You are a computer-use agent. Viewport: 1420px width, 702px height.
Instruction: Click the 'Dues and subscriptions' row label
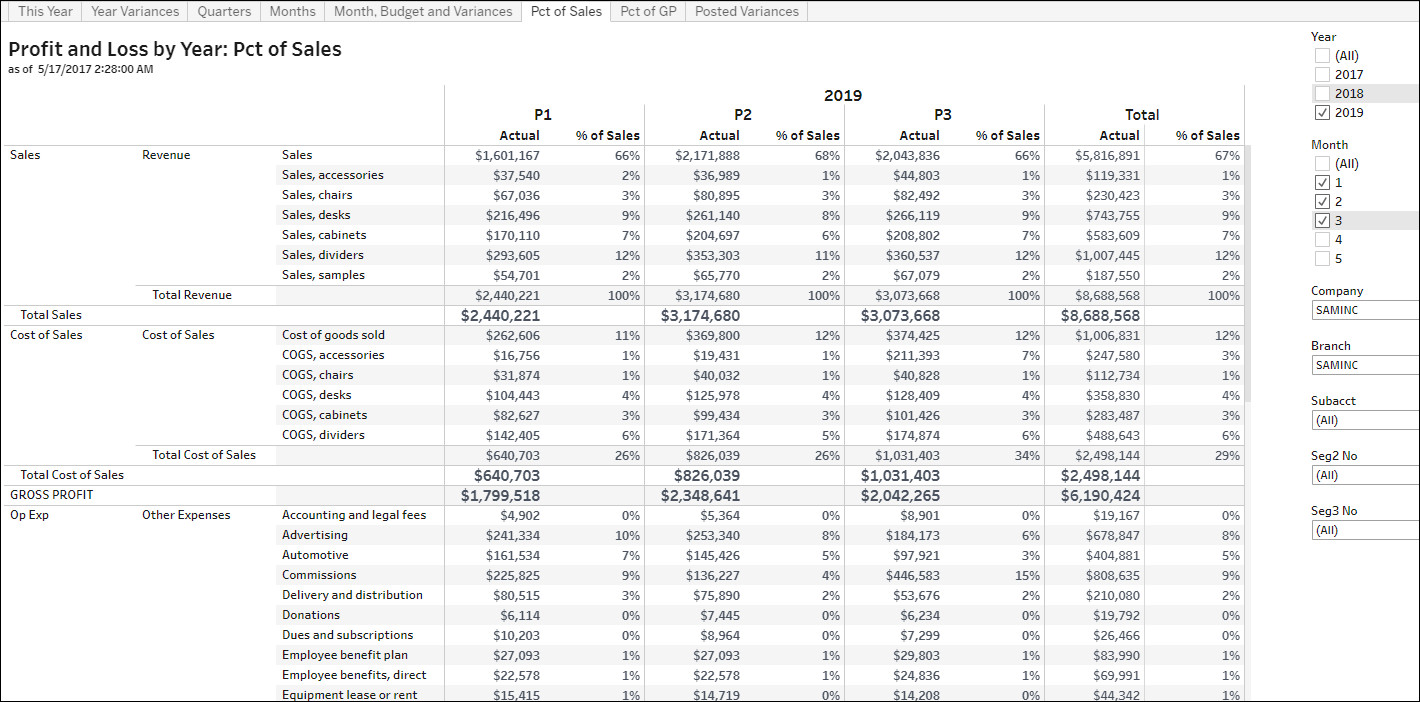point(347,635)
